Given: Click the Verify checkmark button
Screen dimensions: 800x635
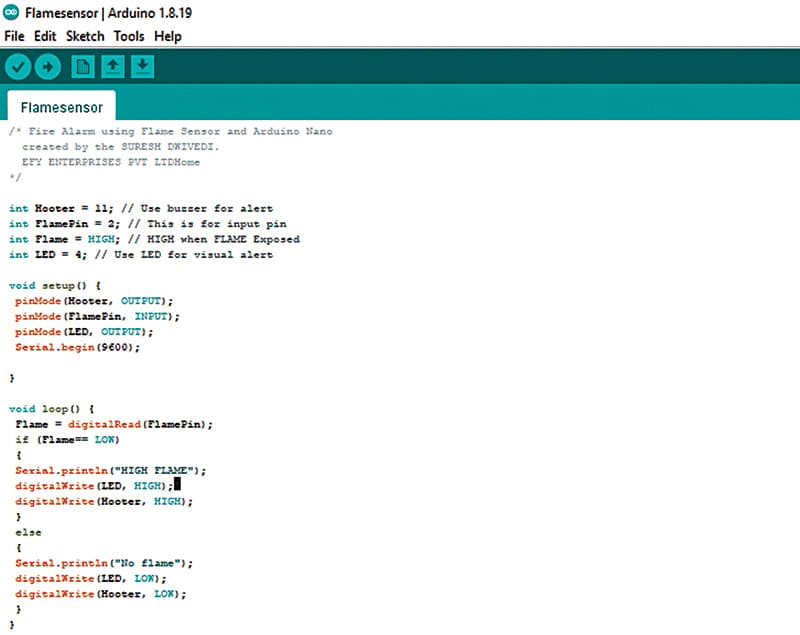Looking at the screenshot, I should point(18,67).
